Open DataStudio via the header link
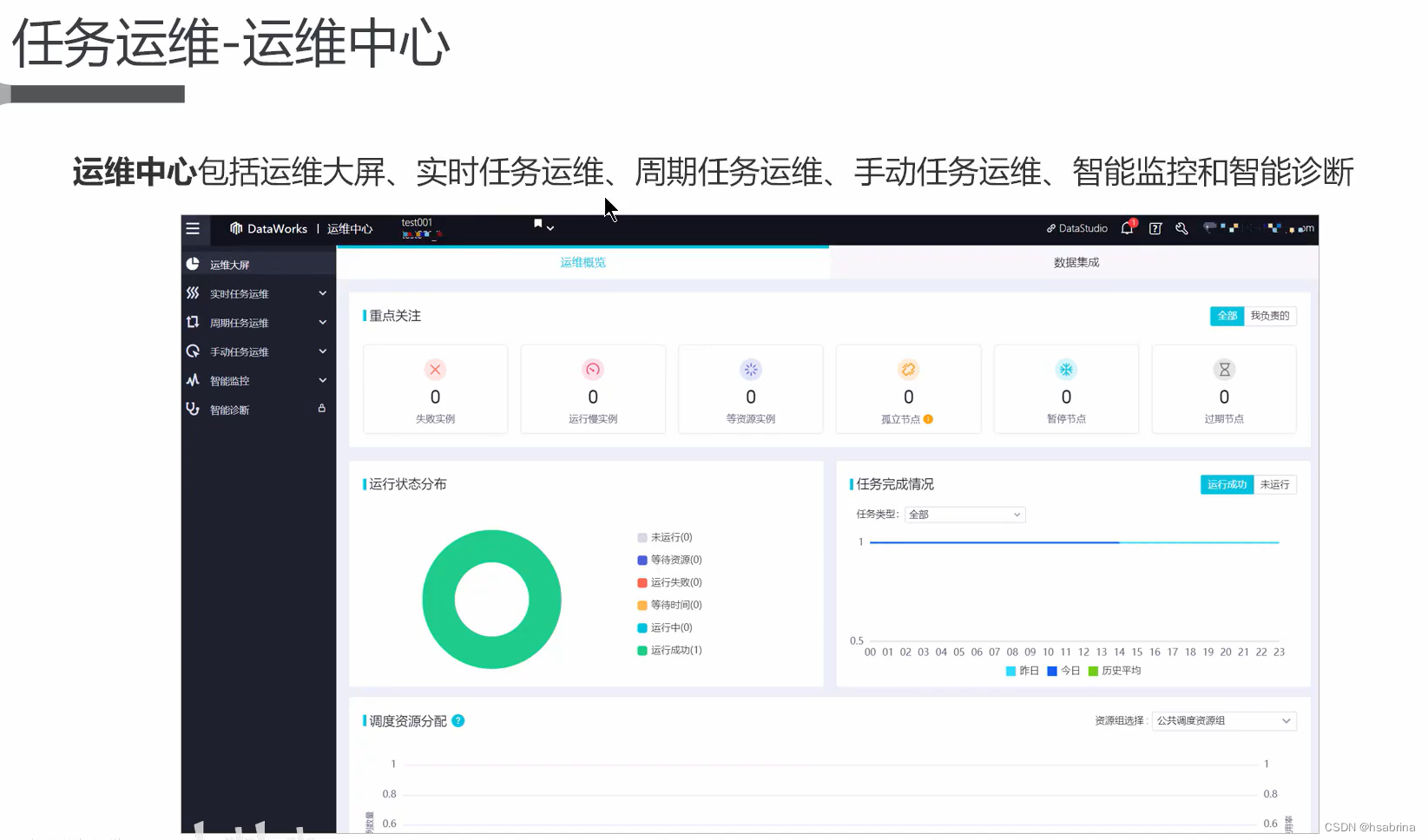 pyautogui.click(x=1076, y=228)
